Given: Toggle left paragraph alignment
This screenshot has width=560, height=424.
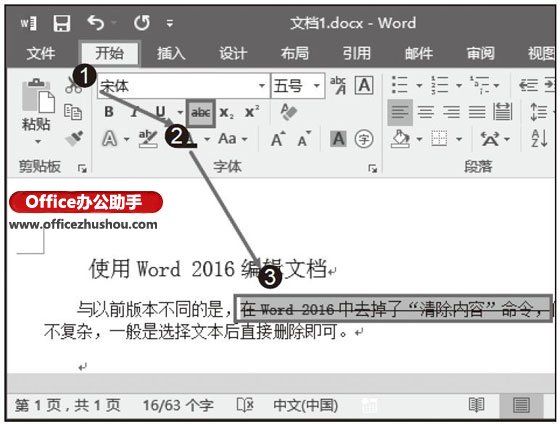Looking at the screenshot, I should coord(400,112).
